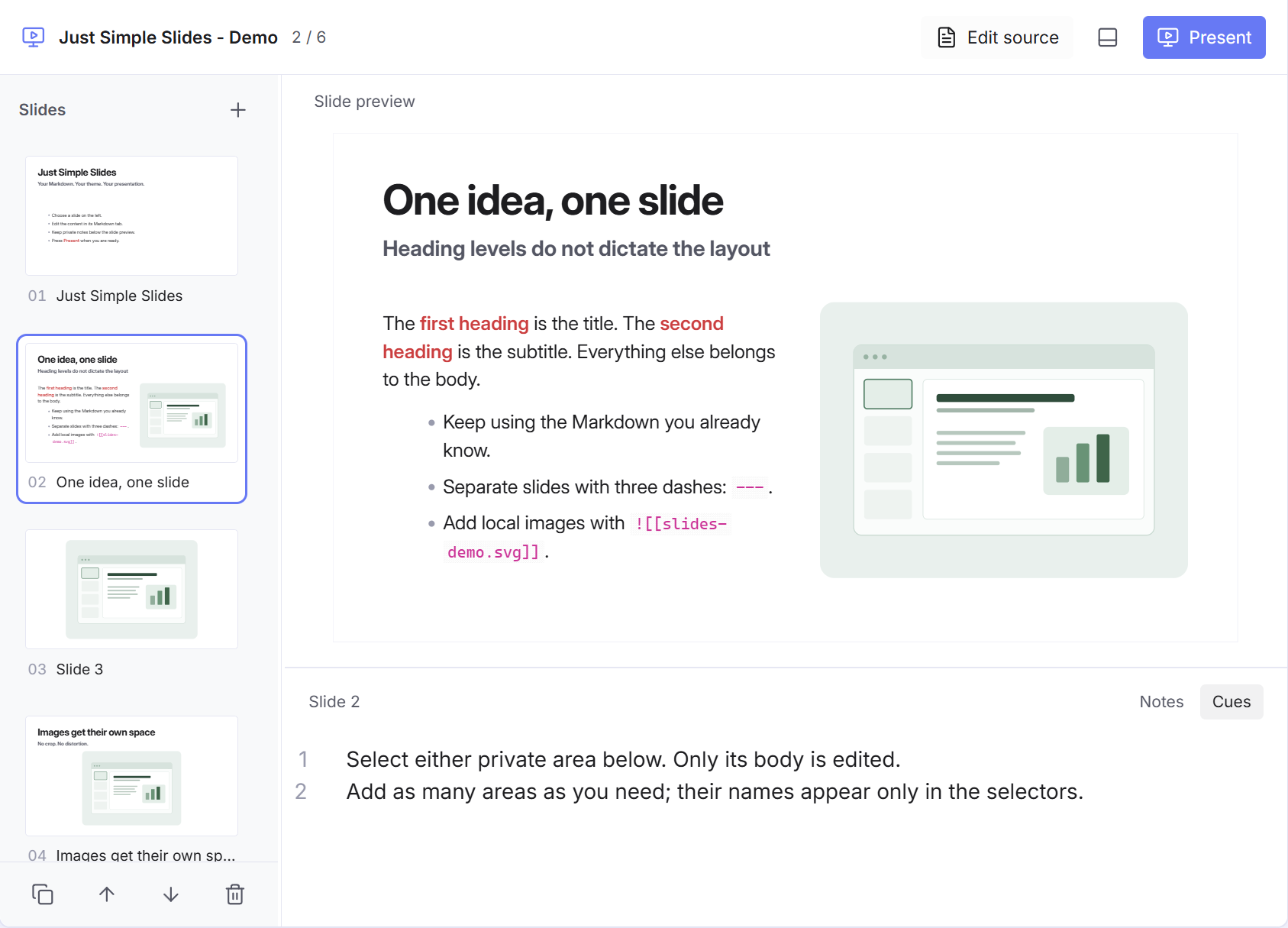The width and height of the screenshot is (1288, 928).
Task: Click the presentation app logo icon
Action: click(x=33, y=37)
